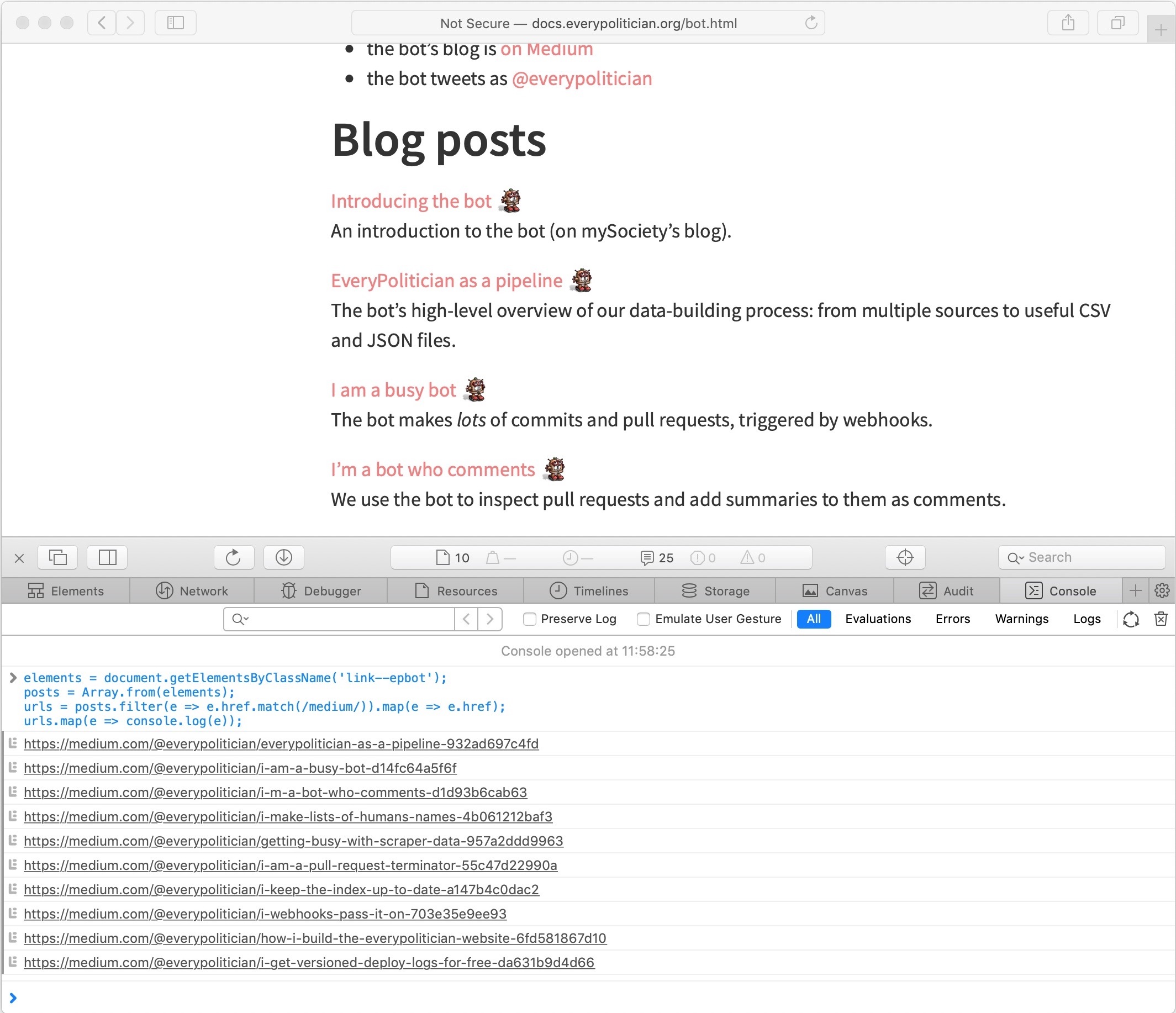Show the tab overview
This screenshot has height=1013, width=1176.
[1117, 23]
